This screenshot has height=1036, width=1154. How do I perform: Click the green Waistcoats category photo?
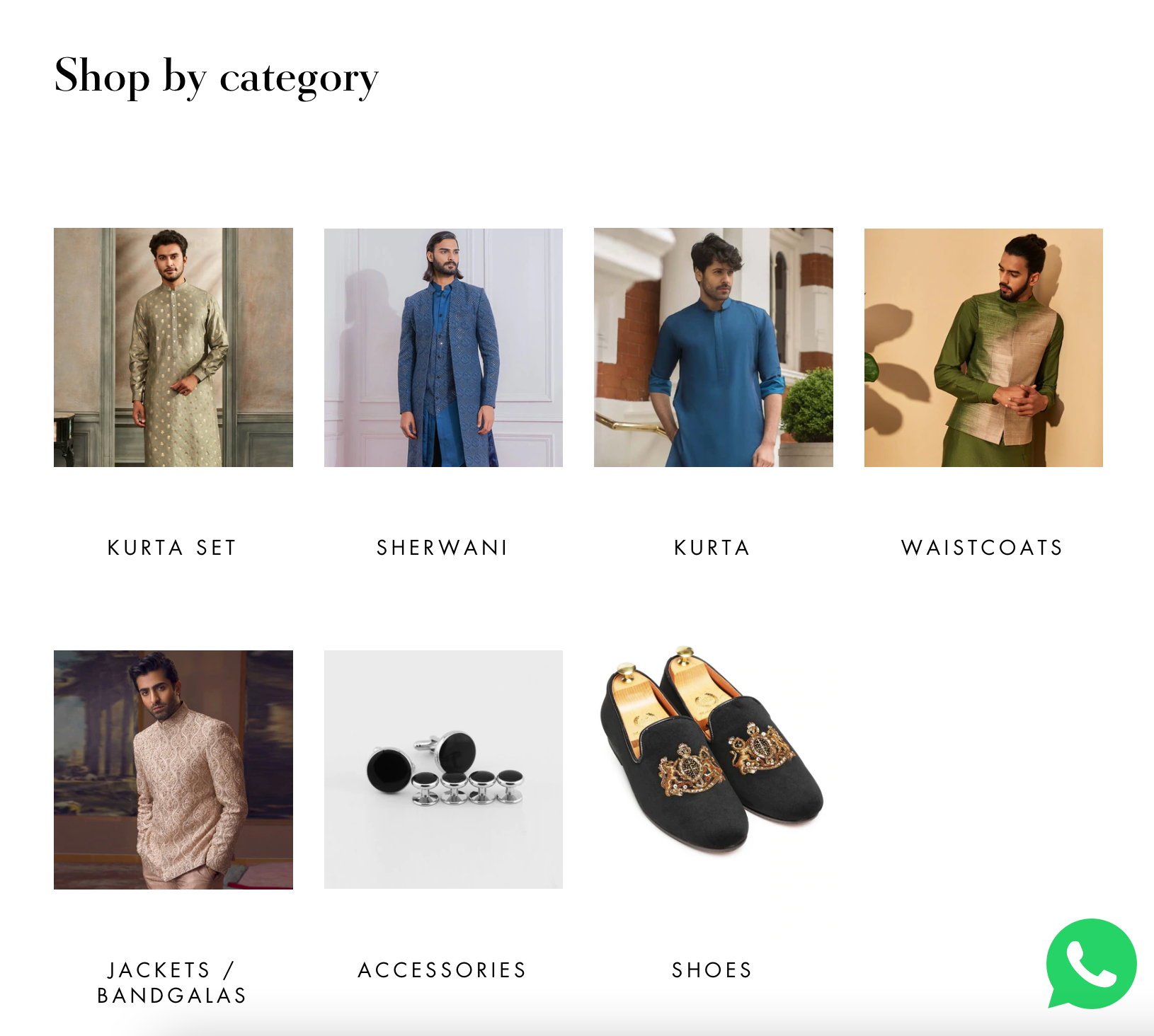point(983,347)
